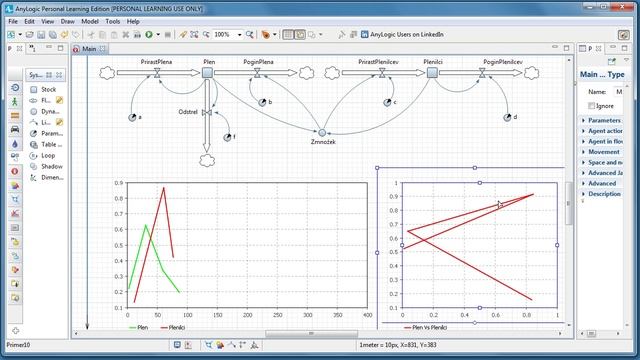Select parameter d on the canvas
Viewport: 640px width, 360px height.
click(x=507, y=118)
